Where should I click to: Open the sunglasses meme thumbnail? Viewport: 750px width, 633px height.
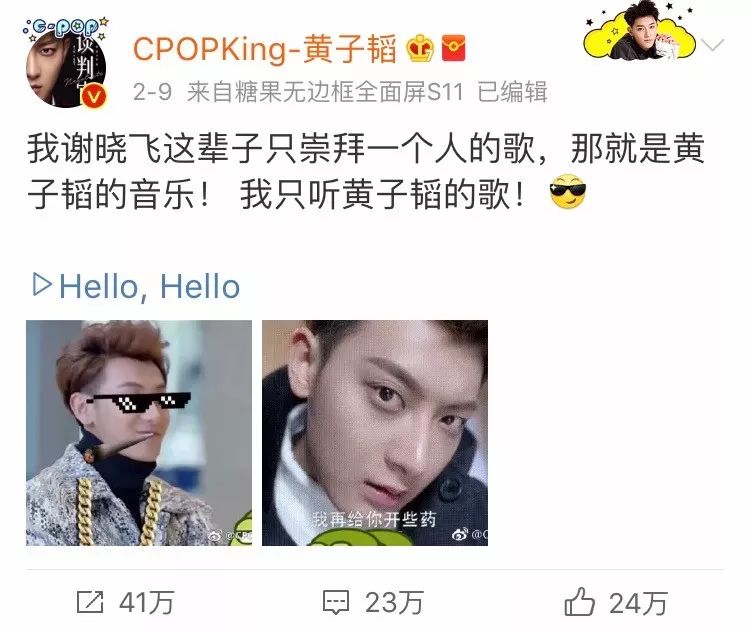tap(139, 433)
